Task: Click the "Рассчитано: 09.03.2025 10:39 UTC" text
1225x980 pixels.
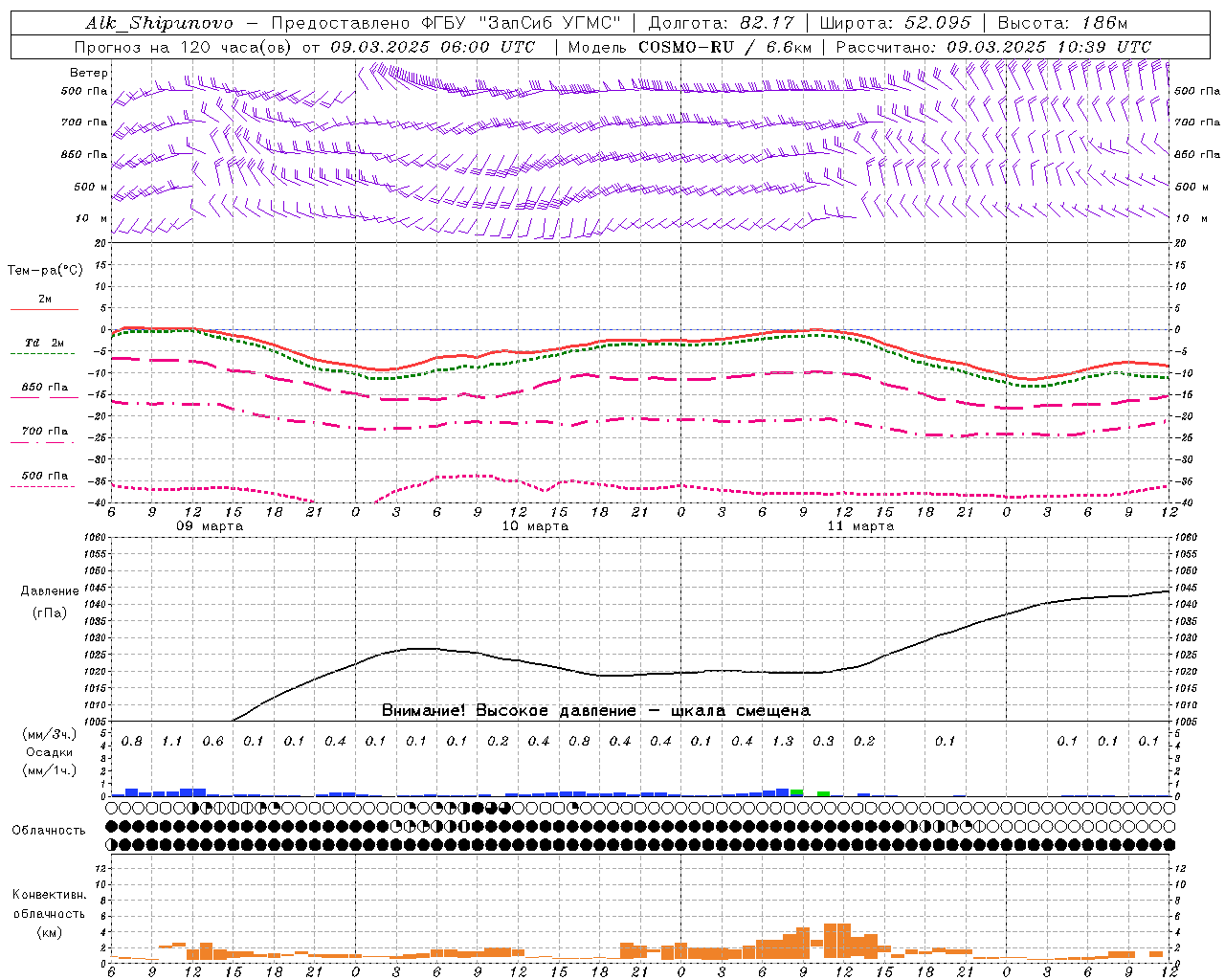Action: point(992,47)
